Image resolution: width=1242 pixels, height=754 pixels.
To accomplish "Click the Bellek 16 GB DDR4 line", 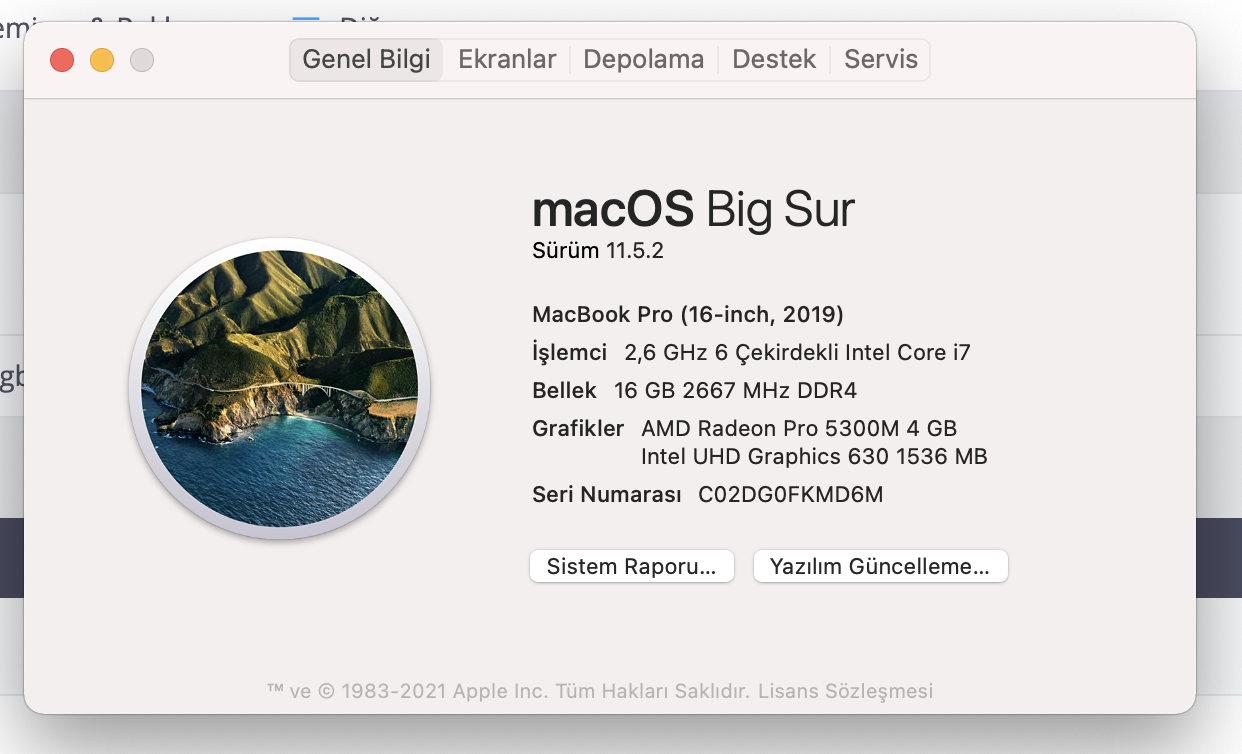I will click(694, 390).
